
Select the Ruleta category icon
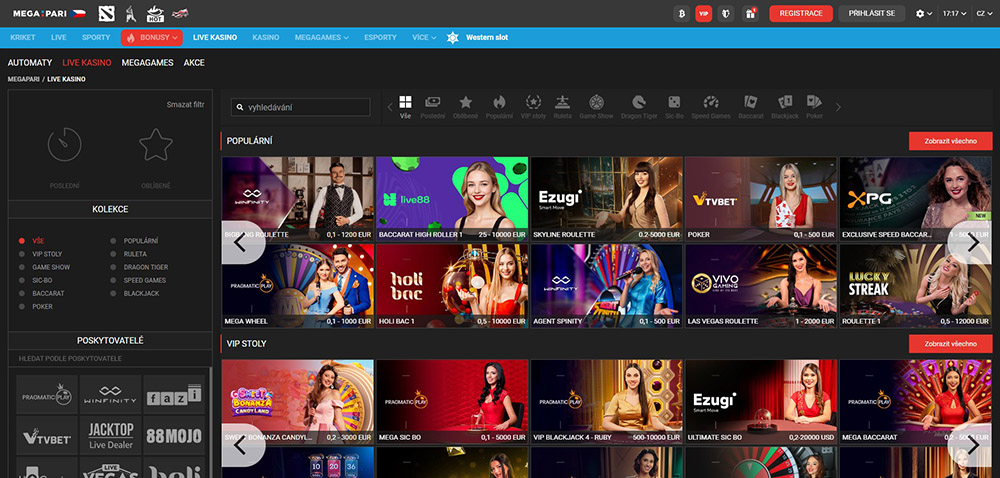(x=562, y=102)
